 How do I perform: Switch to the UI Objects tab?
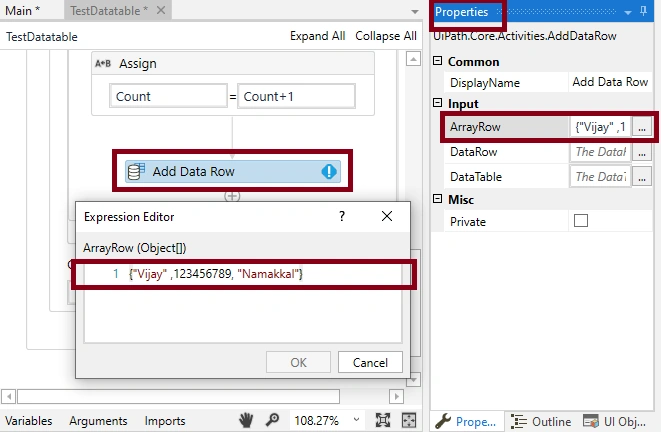point(615,421)
